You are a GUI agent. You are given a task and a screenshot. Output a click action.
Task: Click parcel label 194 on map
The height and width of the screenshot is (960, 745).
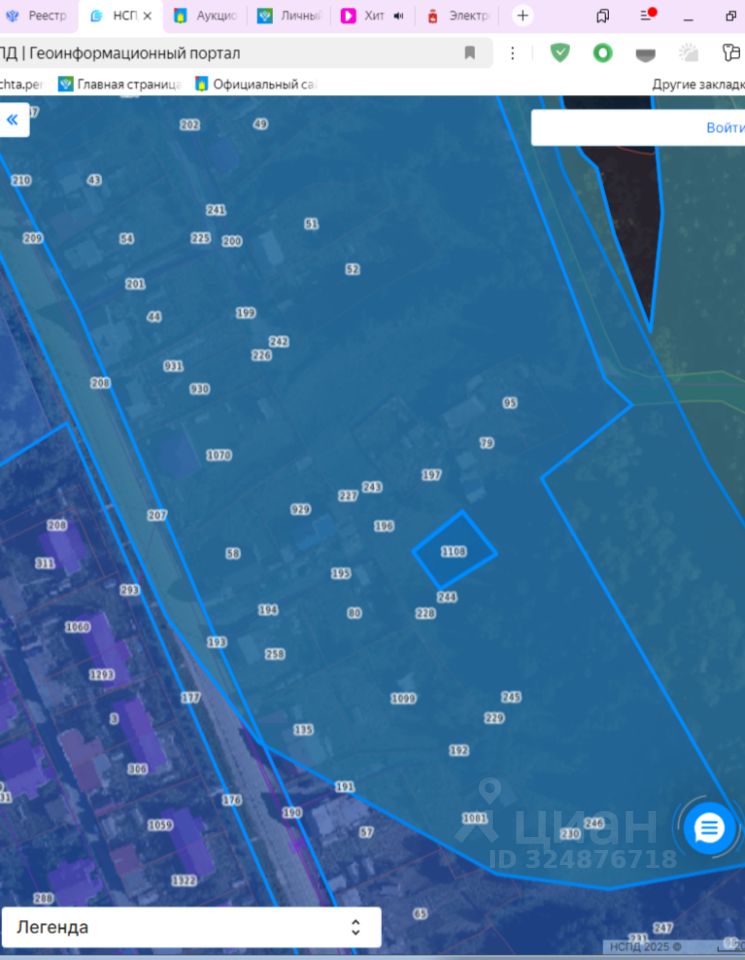tap(268, 610)
